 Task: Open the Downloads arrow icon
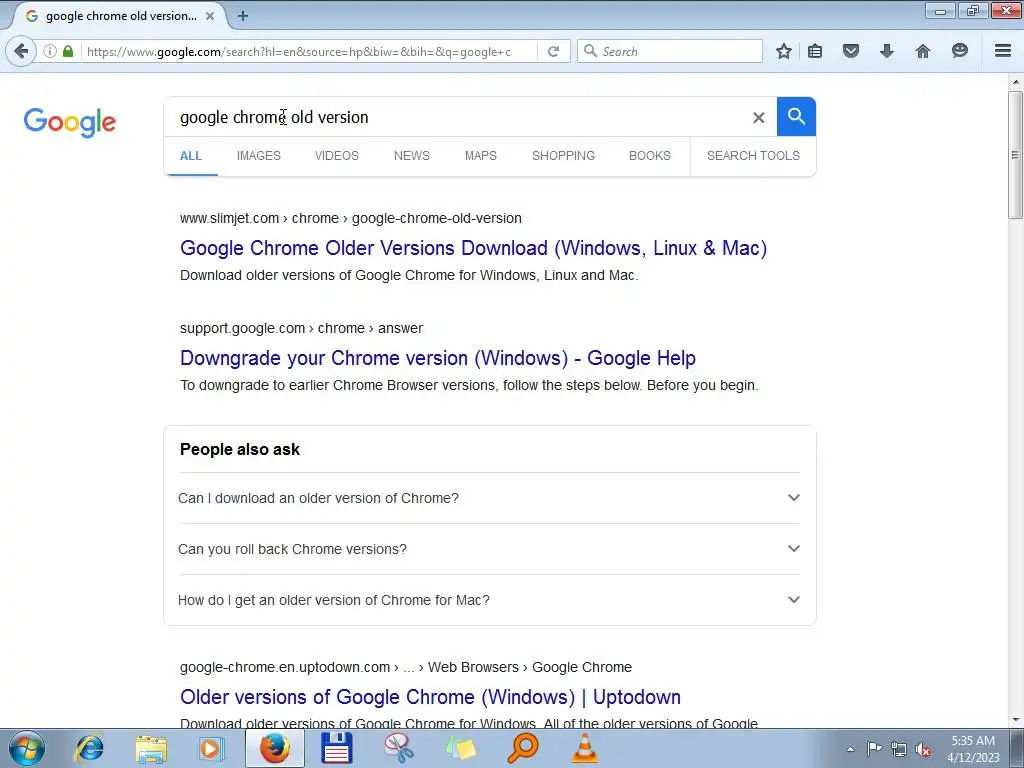click(x=886, y=51)
